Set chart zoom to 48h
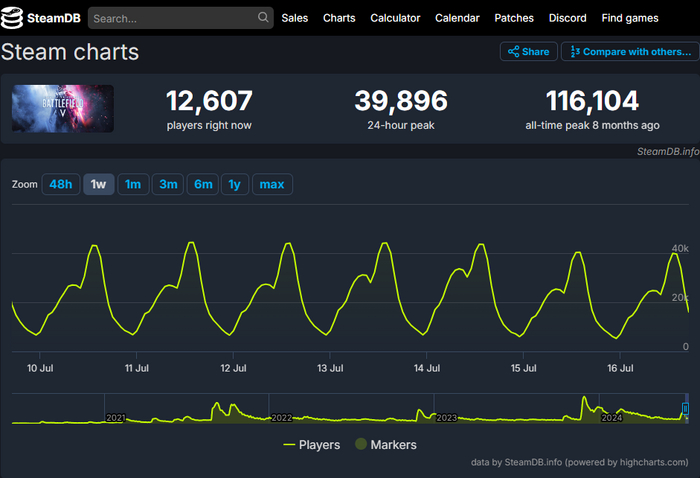The height and width of the screenshot is (478, 700). [x=60, y=184]
